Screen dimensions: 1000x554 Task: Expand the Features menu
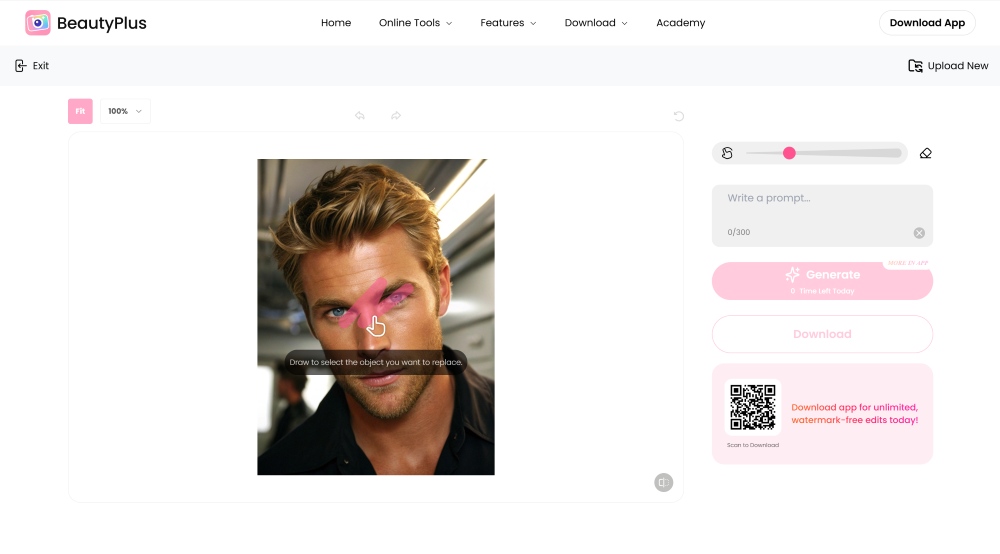508,23
